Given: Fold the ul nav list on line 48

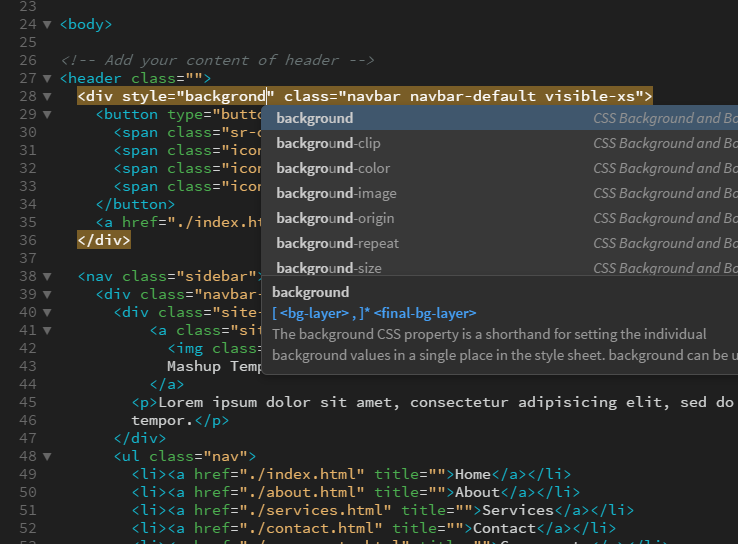Looking at the screenshot, I should [x=47, y=457].
